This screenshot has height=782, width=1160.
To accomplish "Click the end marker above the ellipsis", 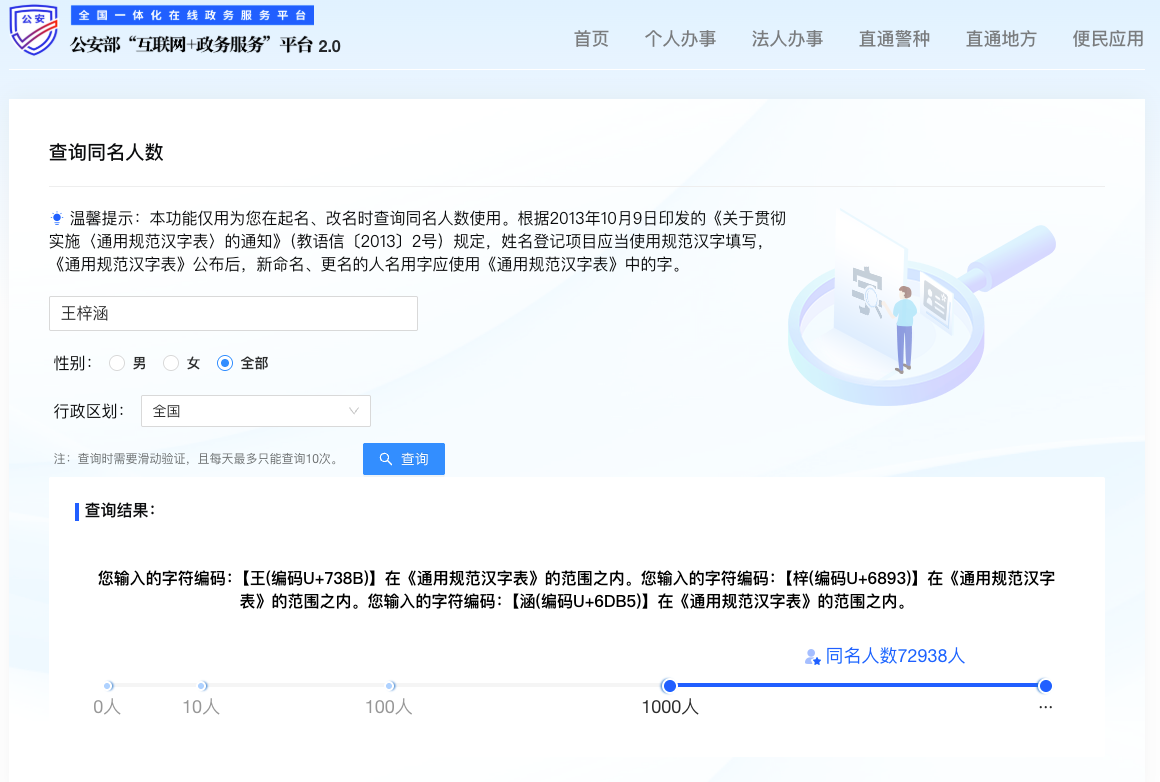I will [x=1045, y=686].
